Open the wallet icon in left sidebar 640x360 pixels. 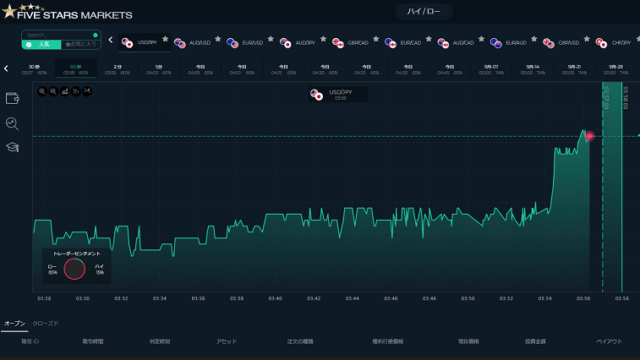pos(12,98)
